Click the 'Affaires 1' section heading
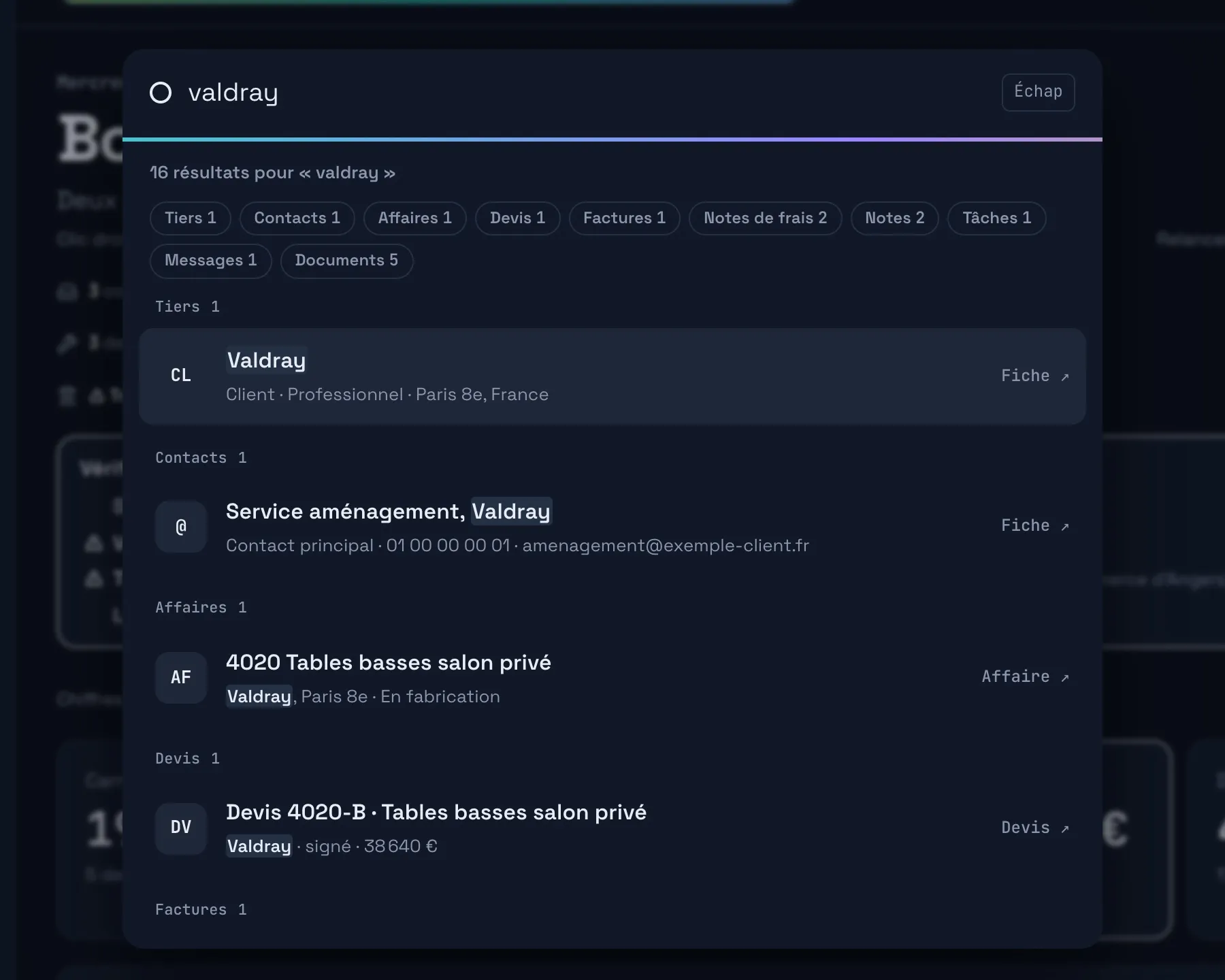This screenshot has height=980, width=1225. point(201,608)
